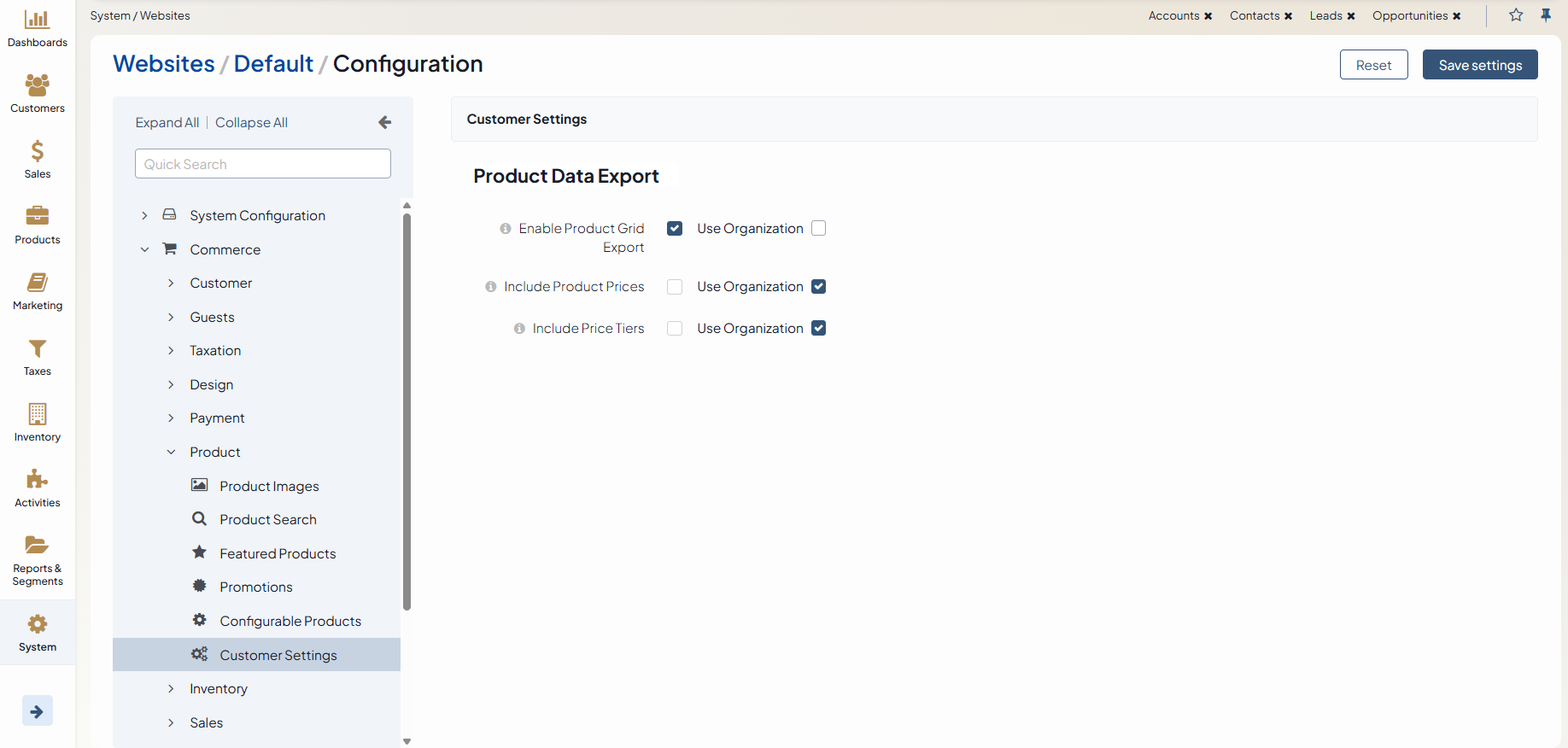Viewport: 1568px width, 748px height.
Task: Uncheck the Enable Product Grid Export checkbox
Action: (675, 229)
